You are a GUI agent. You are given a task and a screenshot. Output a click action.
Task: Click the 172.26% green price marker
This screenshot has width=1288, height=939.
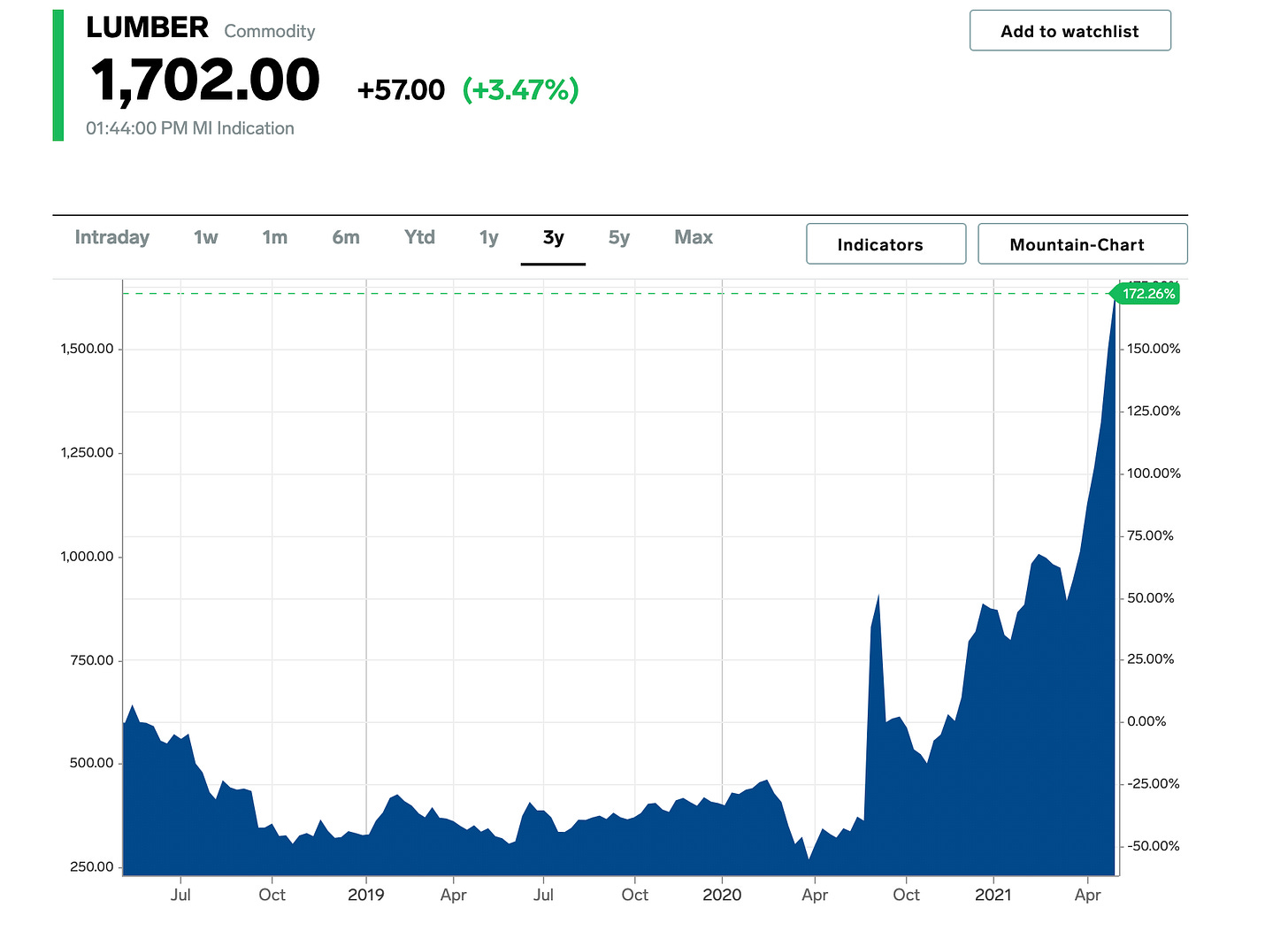[1146, 294]
